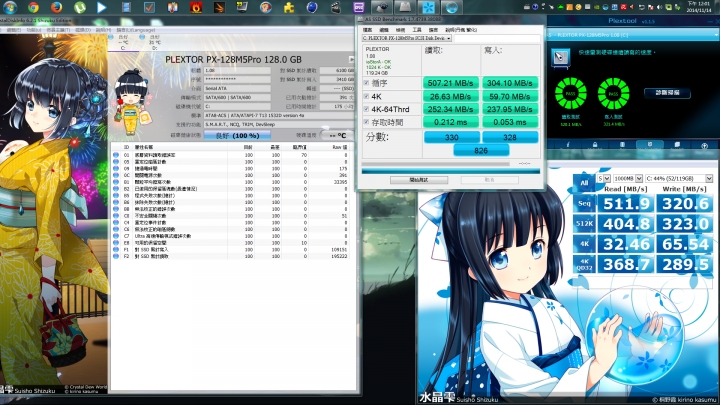
Task: Click the 4K QD32 button in CrystalDiskMark
Action: 584,264
